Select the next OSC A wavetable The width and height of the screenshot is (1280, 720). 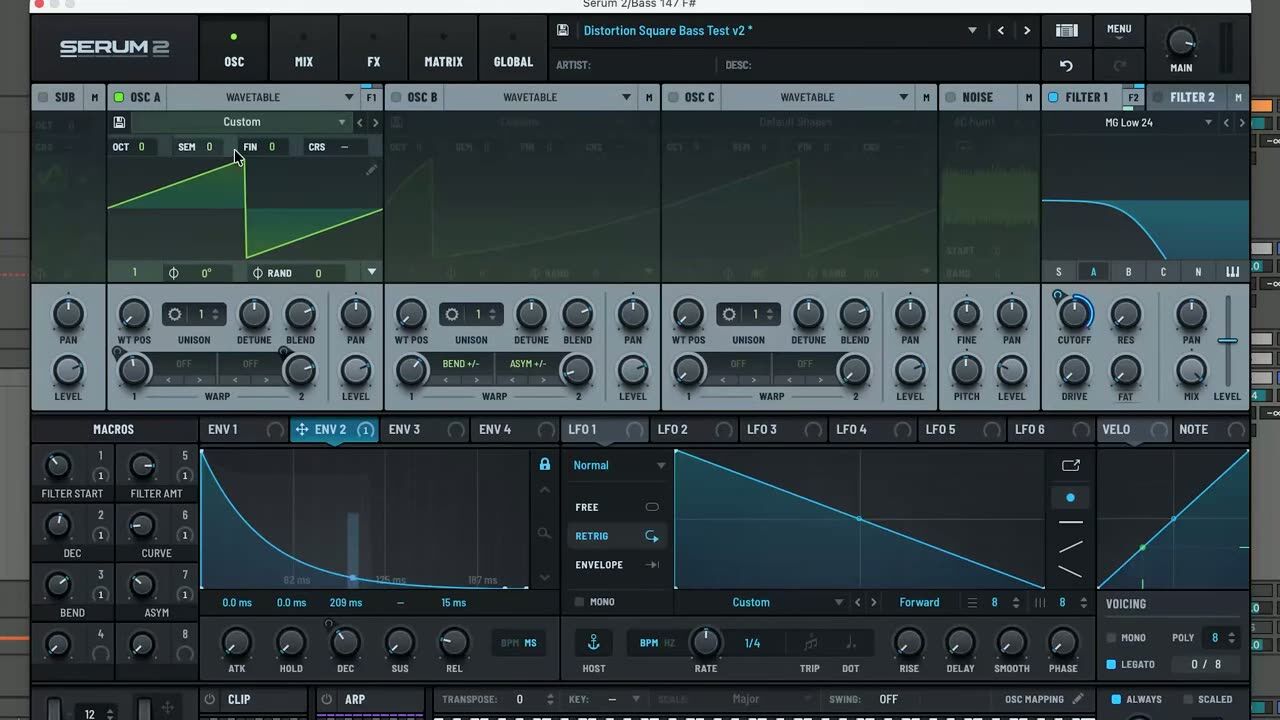(x=375, y=123)
